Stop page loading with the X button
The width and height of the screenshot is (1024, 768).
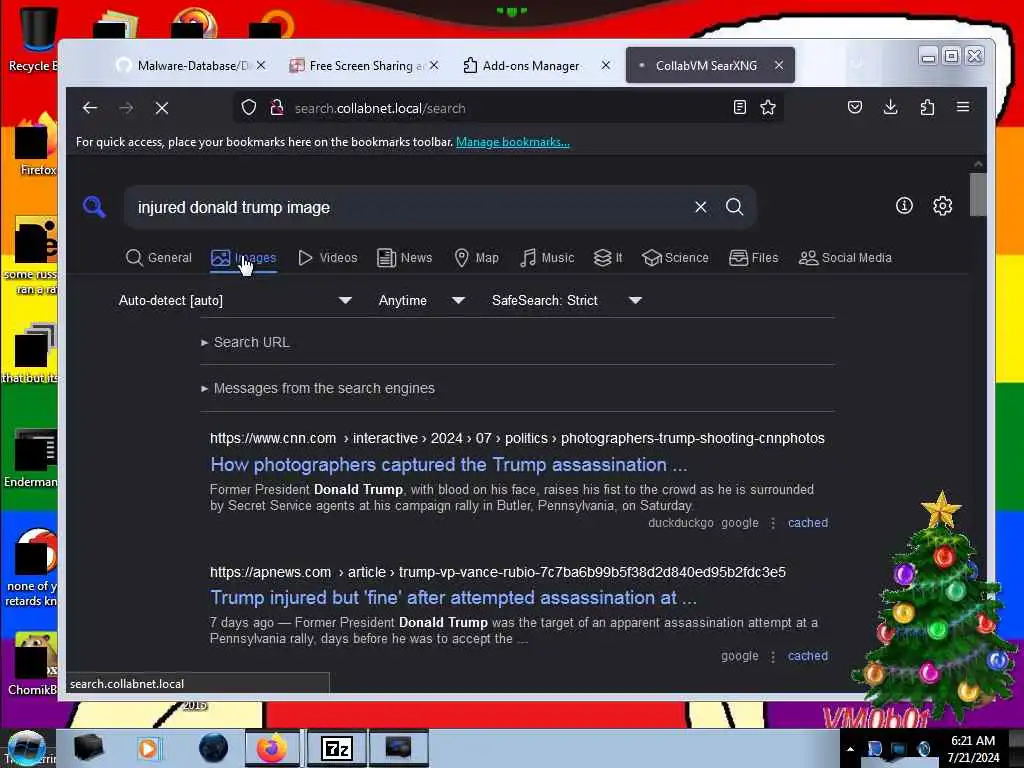click(162, 108)
